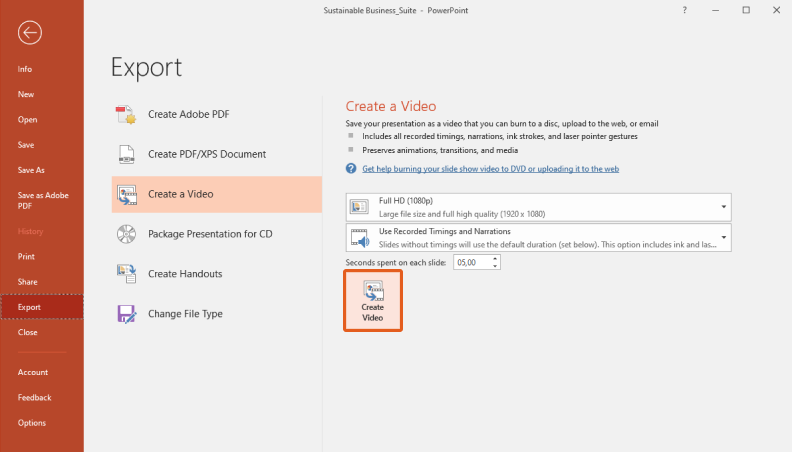Screen dimensions: 792x452
Task: Click the Create Adobe PDF icon
Action: click(126, 115)
